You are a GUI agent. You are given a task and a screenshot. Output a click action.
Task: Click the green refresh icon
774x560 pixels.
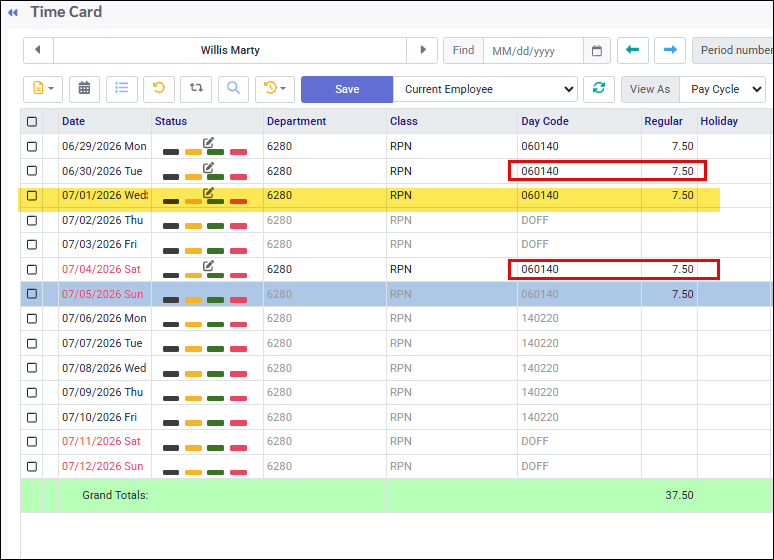coord(599,89)
